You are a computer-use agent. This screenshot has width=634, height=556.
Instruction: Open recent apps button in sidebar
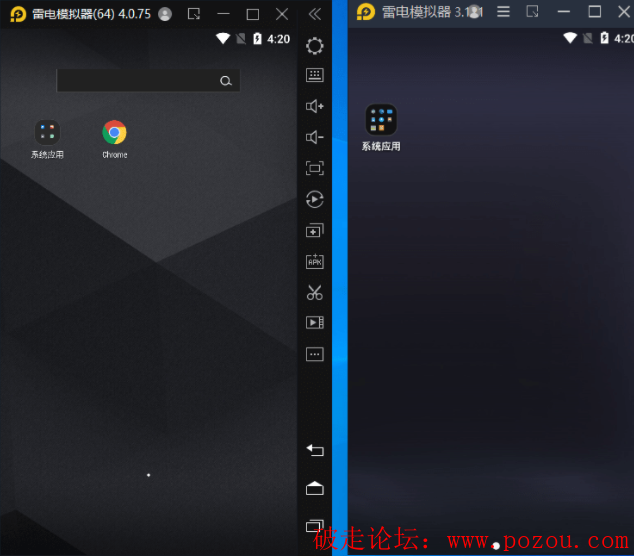pyautogui.click(x=315, y=526)
